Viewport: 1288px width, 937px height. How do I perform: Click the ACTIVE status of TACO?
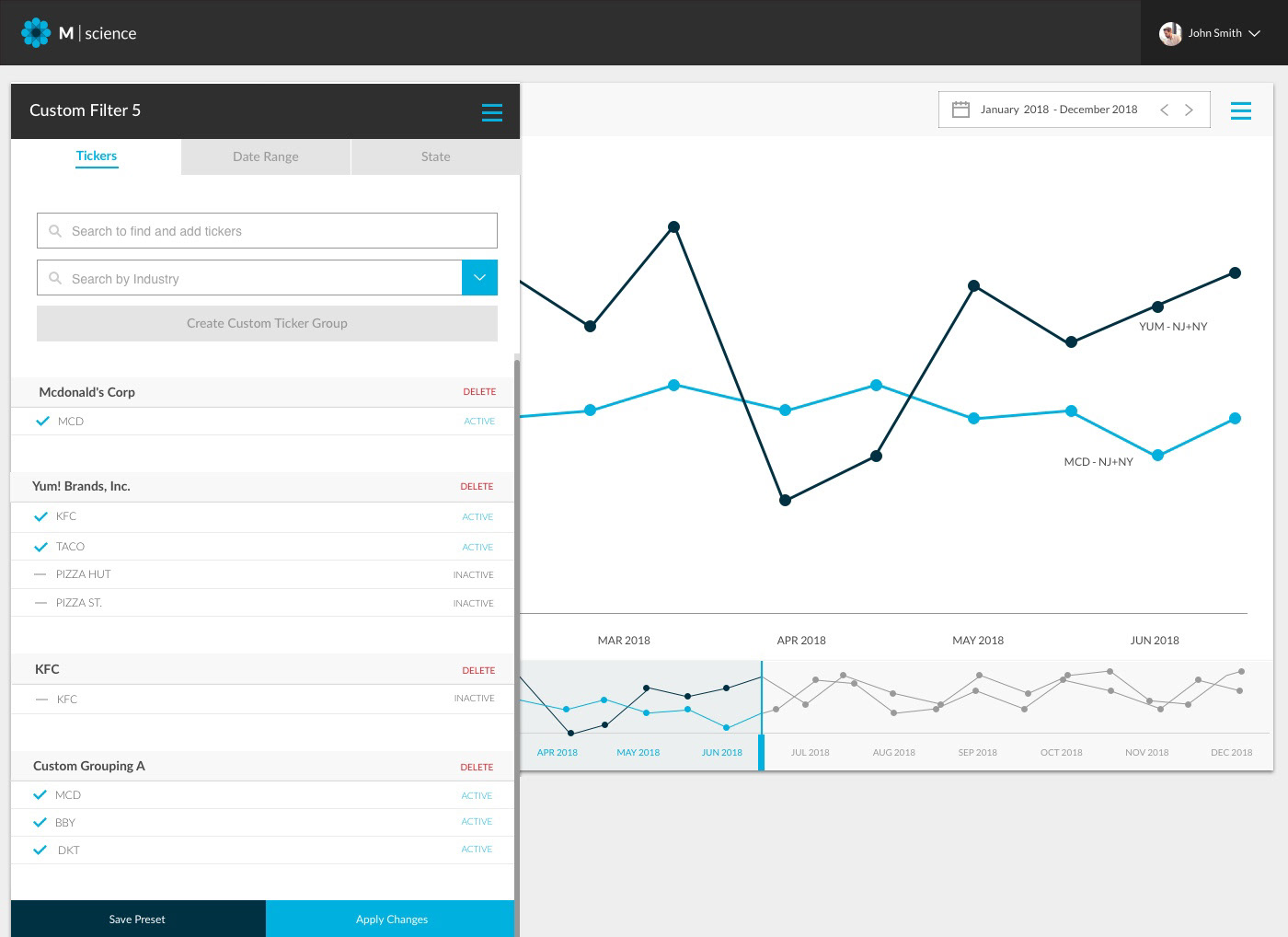(477, 547)
